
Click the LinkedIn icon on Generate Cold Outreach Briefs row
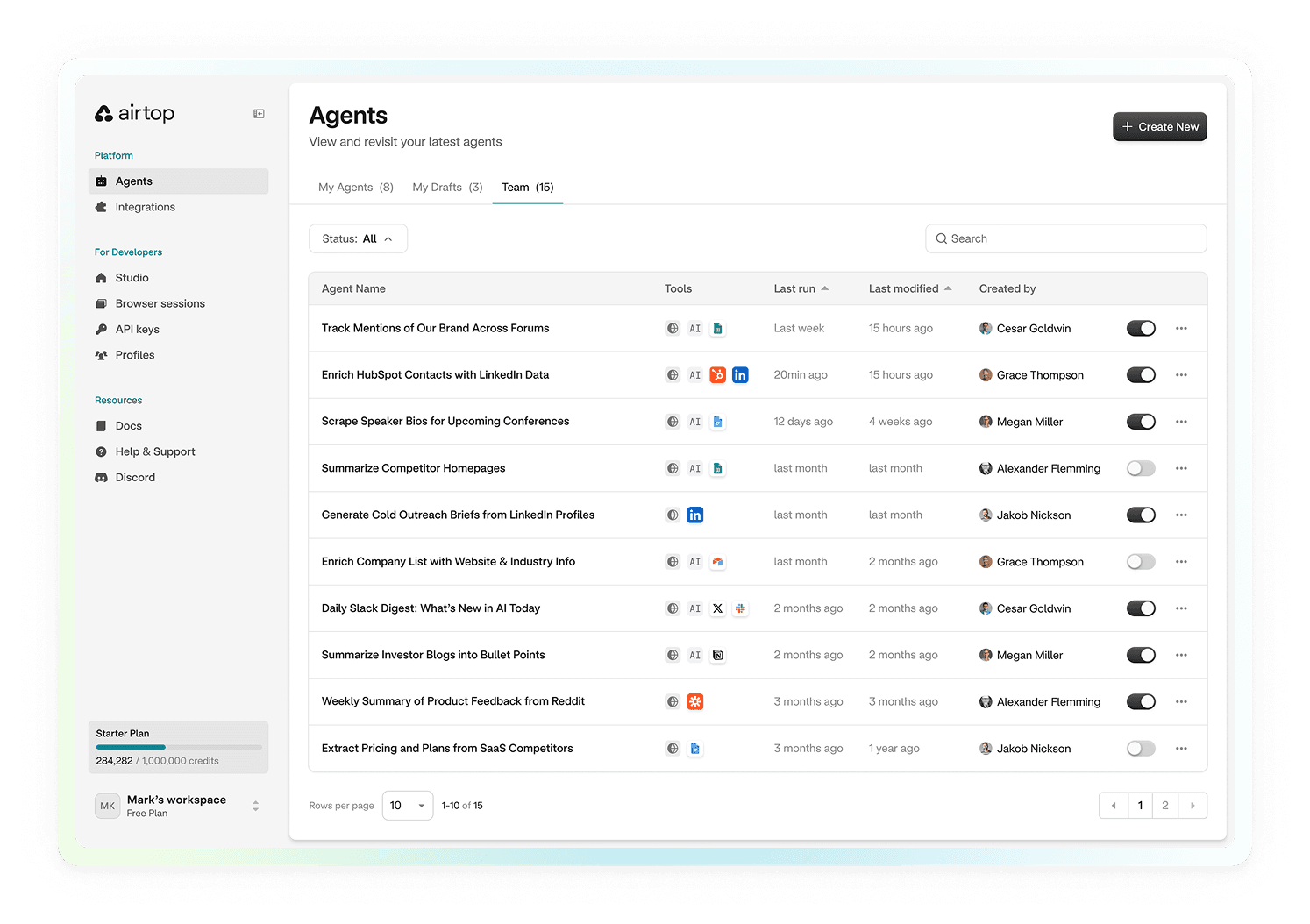pos(695,515)
